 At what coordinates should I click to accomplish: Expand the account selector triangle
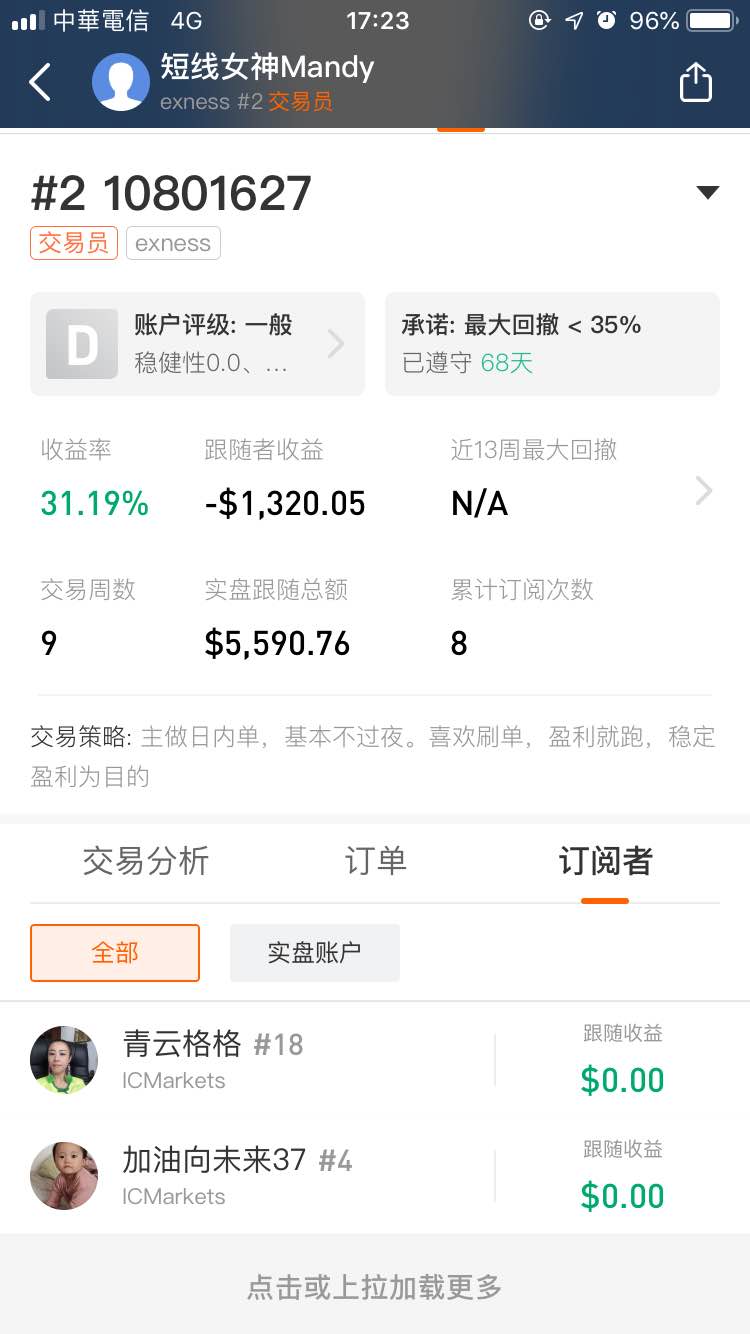(x=708, y=193)
